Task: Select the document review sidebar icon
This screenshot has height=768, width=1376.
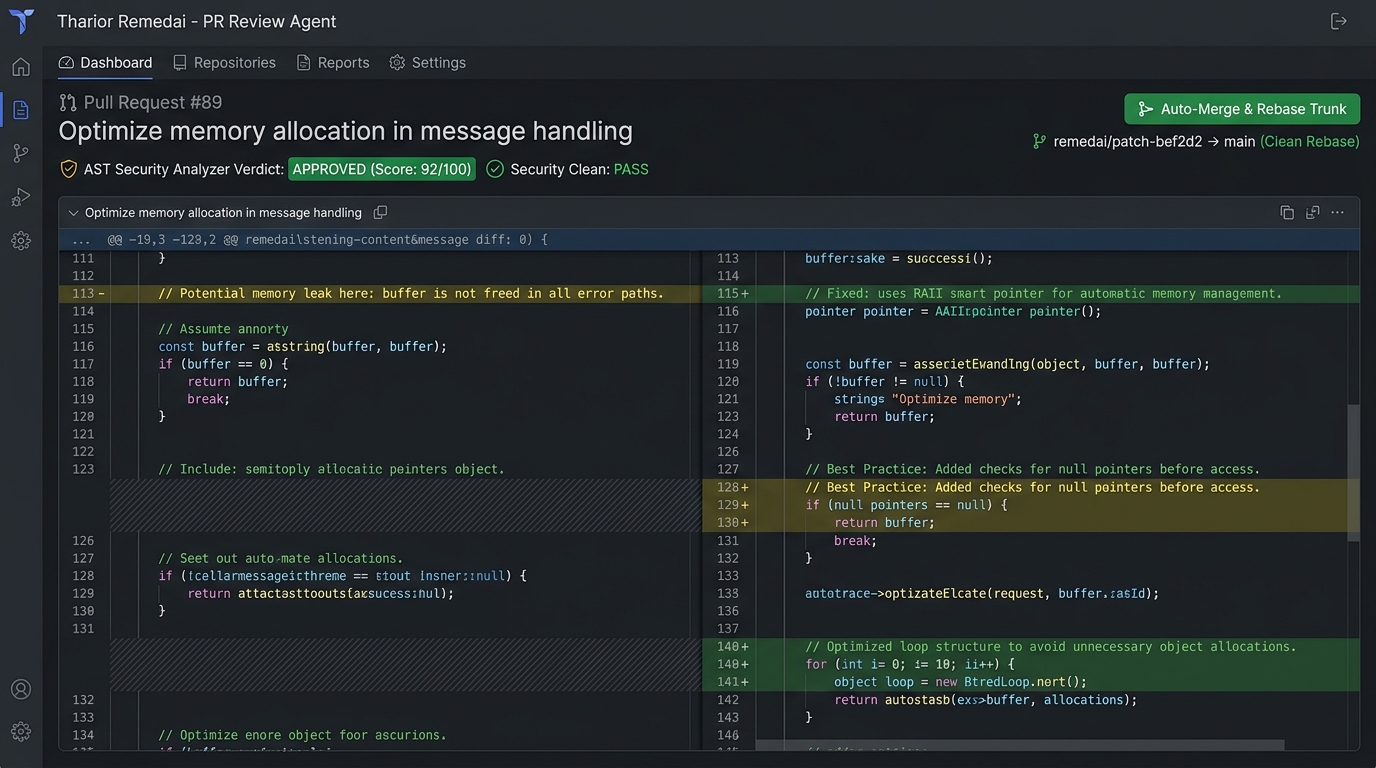Action: click(x=21, y=110)
